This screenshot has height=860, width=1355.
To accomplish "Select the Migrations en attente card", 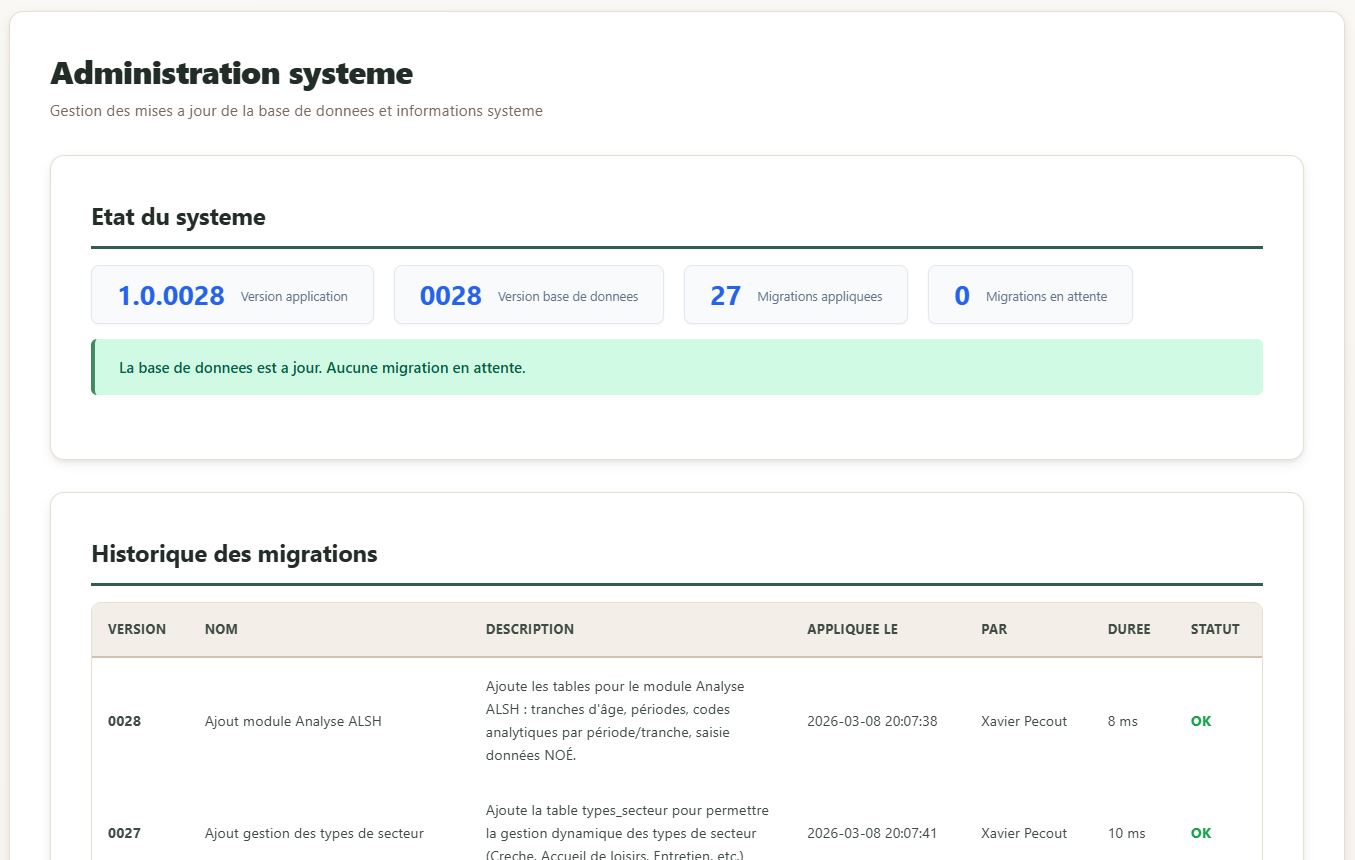I will [x=1029, y=295].
